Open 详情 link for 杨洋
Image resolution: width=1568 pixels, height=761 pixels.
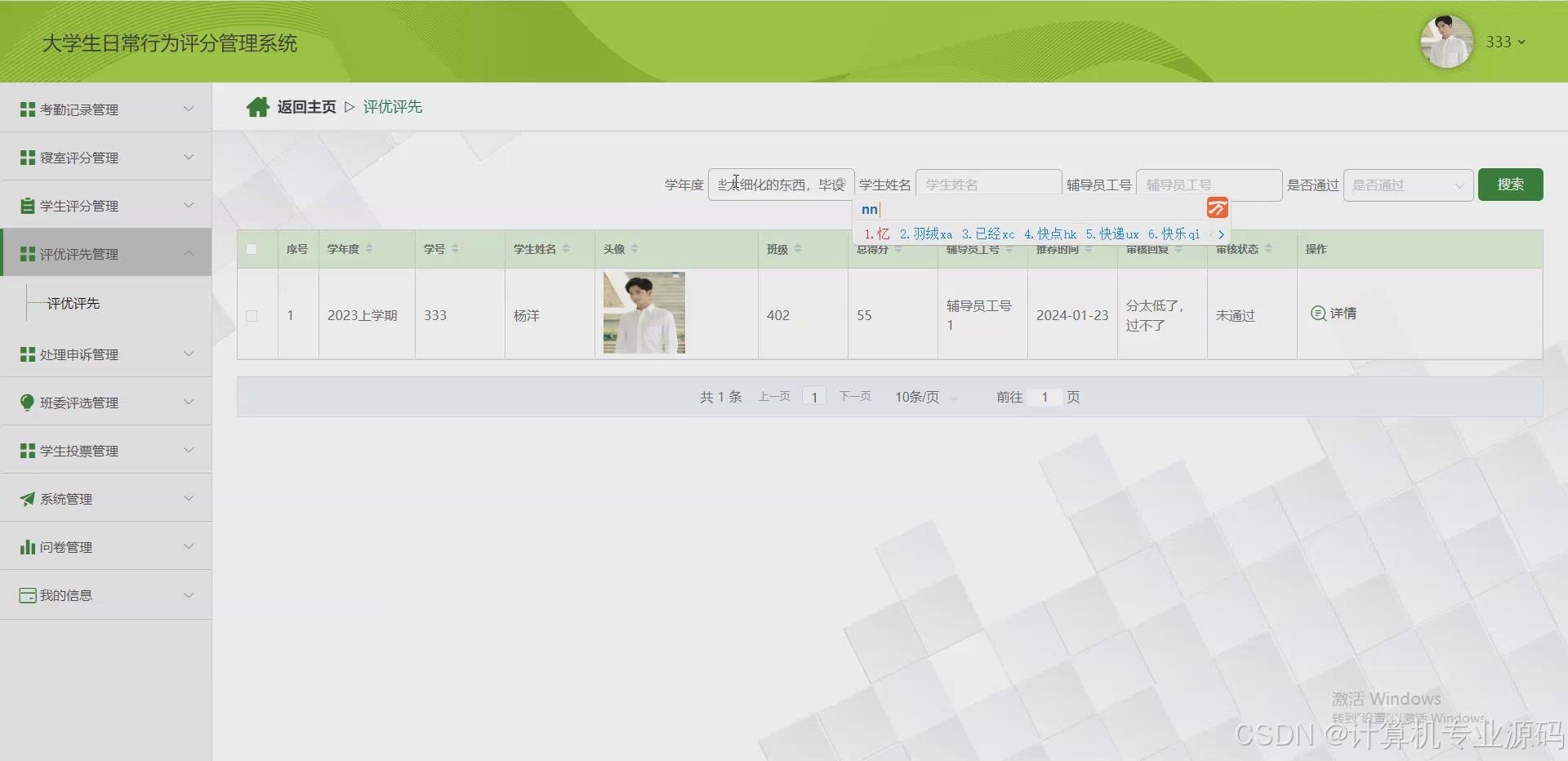coord(1334,314)
